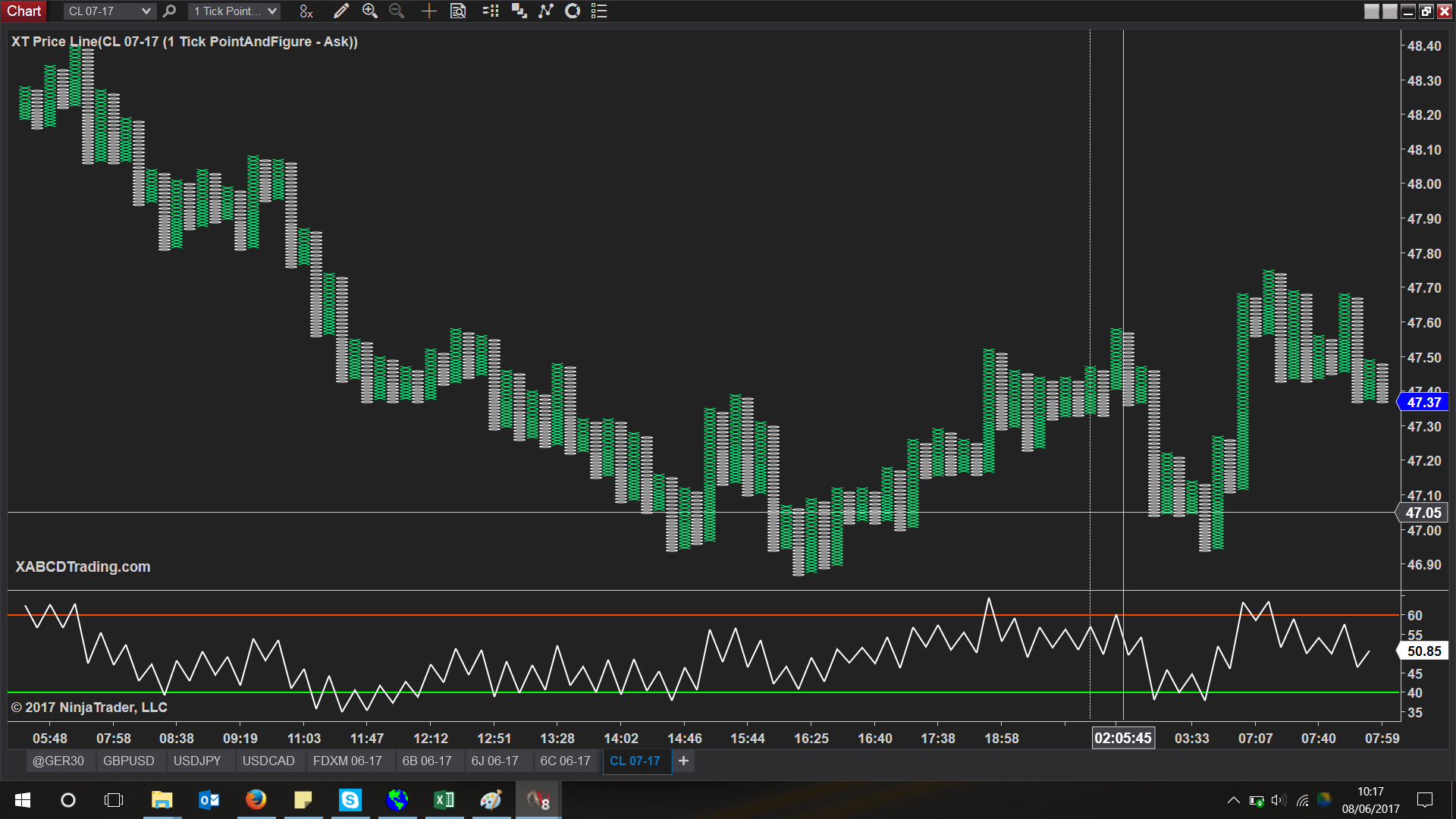Add a new tab with plus button
The image size is (1456, 819).
coord(683,761)
